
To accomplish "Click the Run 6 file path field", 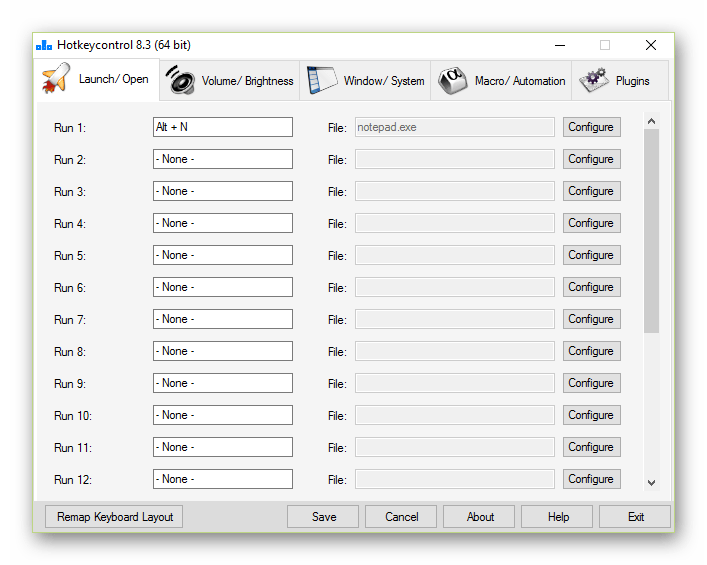I will [454, 287].
